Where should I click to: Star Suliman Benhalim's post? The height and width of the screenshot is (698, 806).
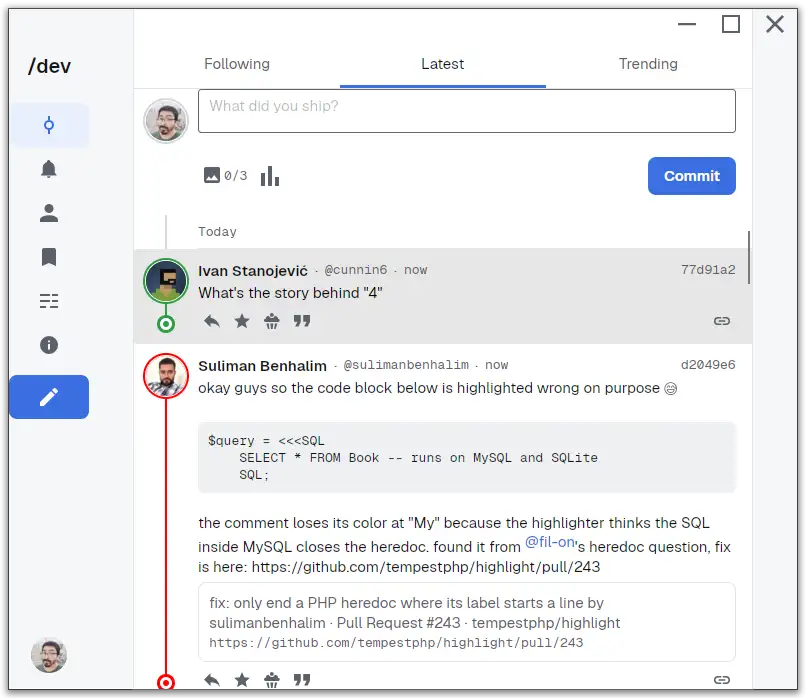point(242,681)
